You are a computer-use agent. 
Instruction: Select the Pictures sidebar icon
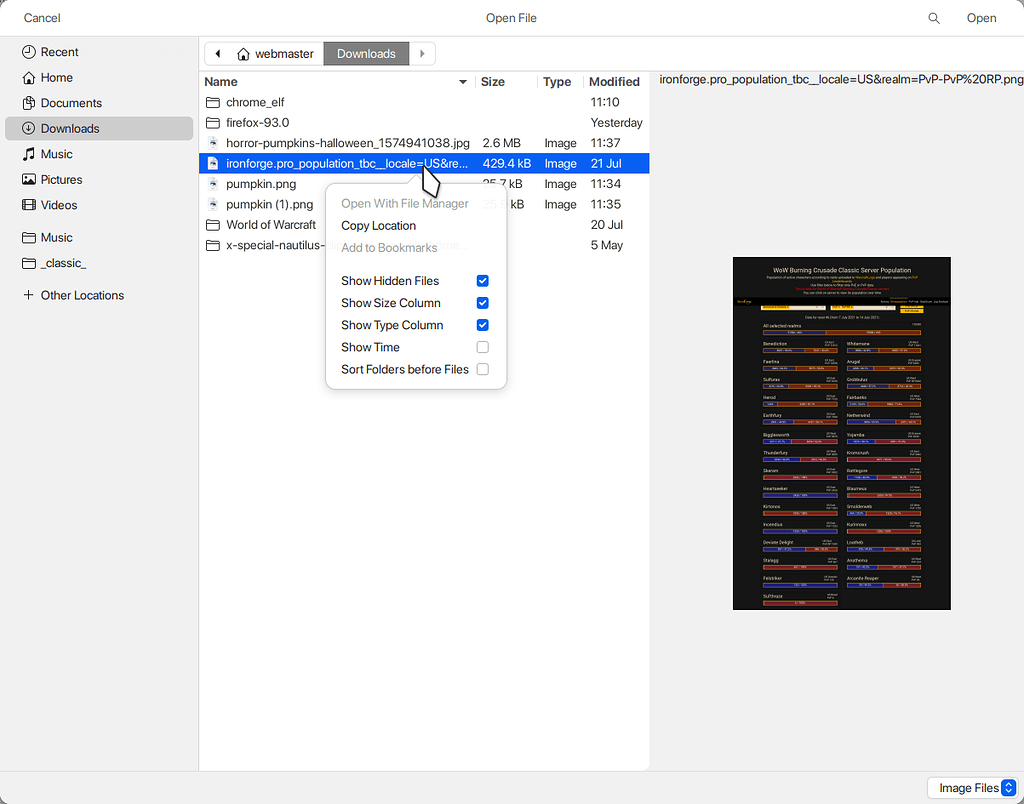click(x=28, y=180)
